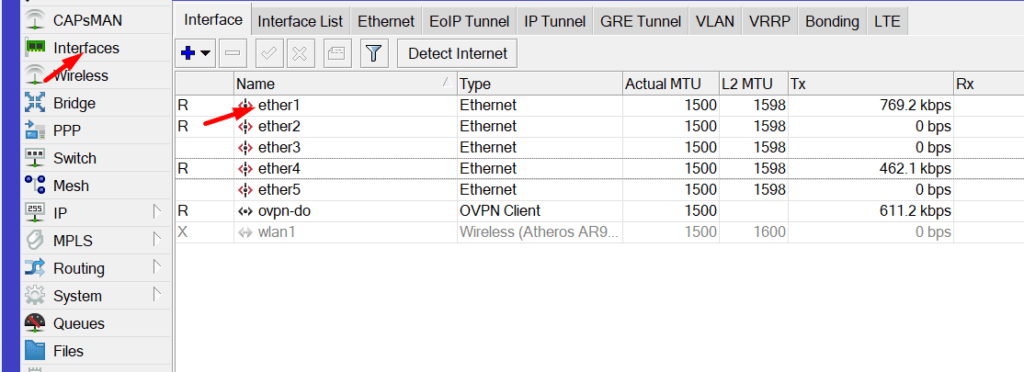Open the VLAN tab
Image resolution: width=1024 pixels, height=372 pixels.
click(715, 22)
